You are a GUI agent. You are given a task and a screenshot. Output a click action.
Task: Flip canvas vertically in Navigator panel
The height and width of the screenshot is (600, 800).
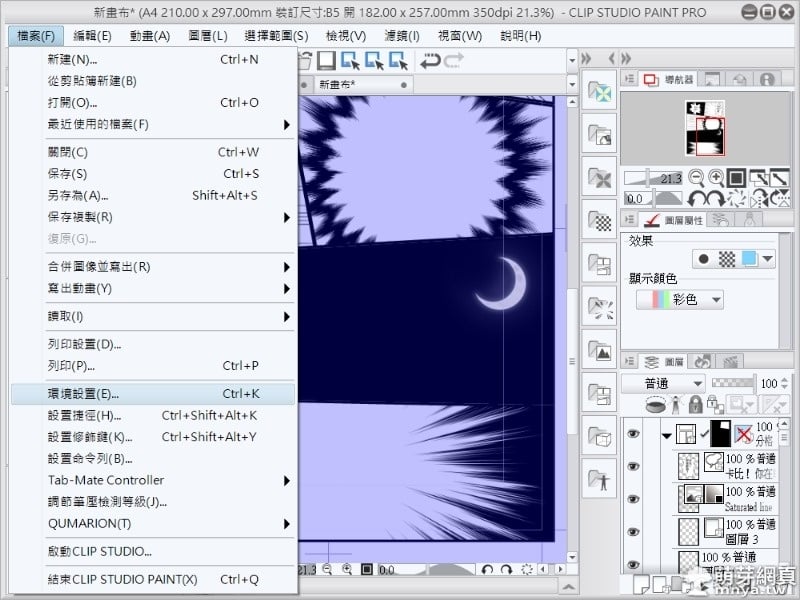click(780, 198)
